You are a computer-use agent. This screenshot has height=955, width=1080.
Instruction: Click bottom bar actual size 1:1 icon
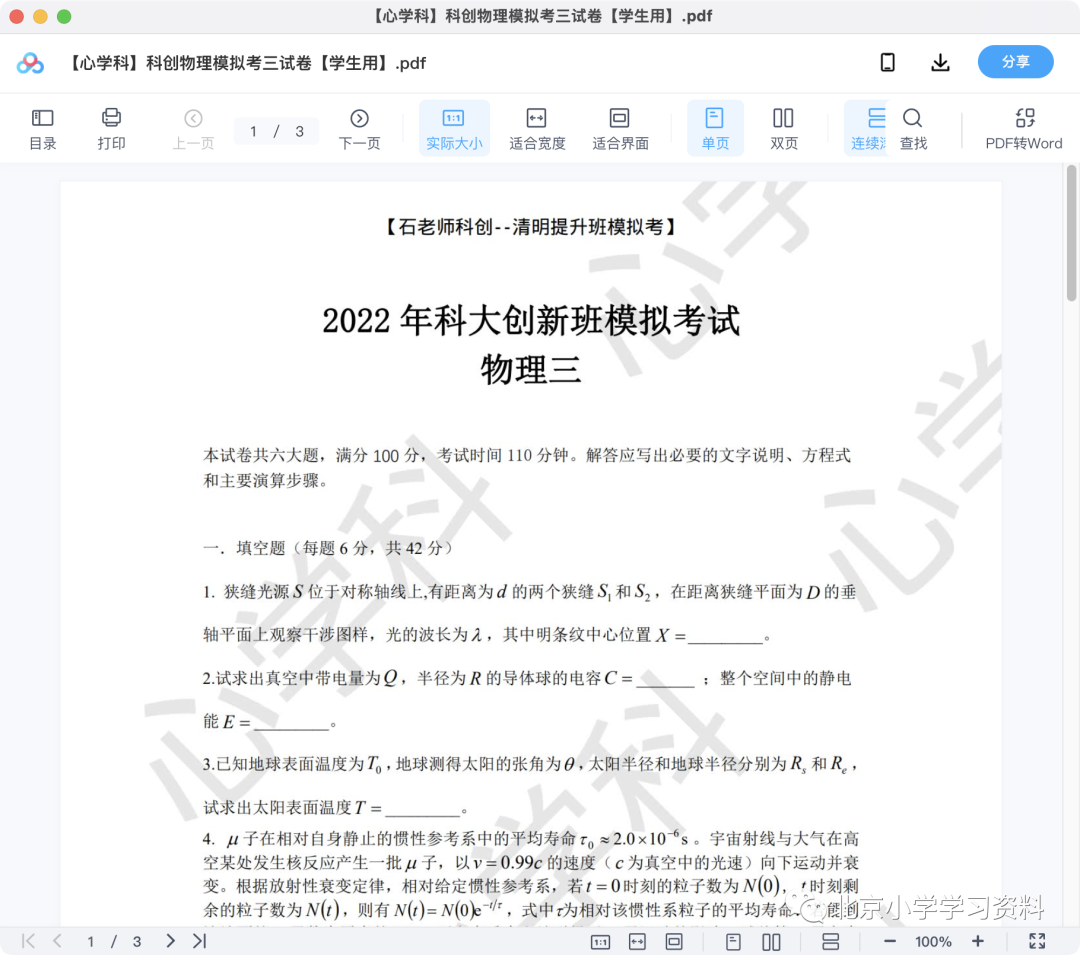point(600,941)
